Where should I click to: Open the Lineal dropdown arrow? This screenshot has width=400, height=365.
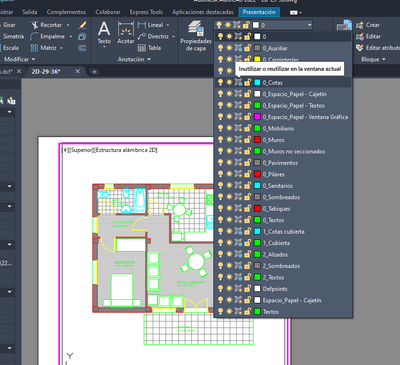pyautogui.click(x=168, y=25)
